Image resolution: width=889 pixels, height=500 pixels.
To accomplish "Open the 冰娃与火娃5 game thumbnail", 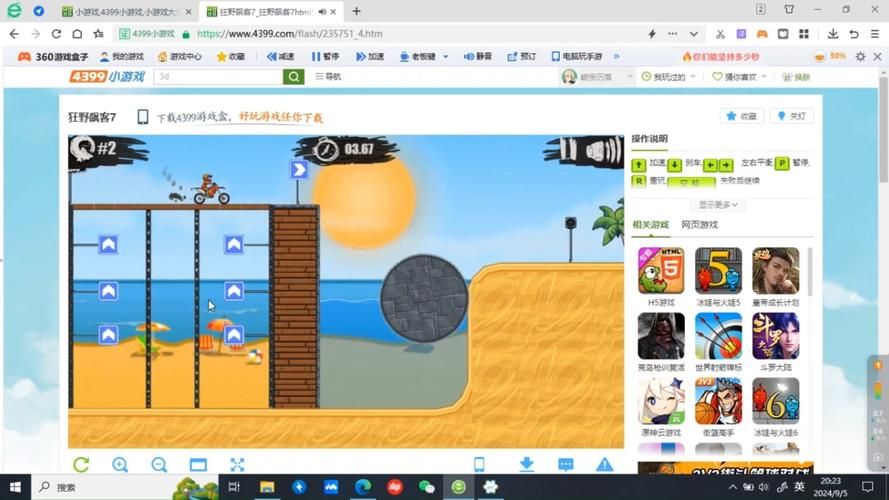I will coord(718,270).
